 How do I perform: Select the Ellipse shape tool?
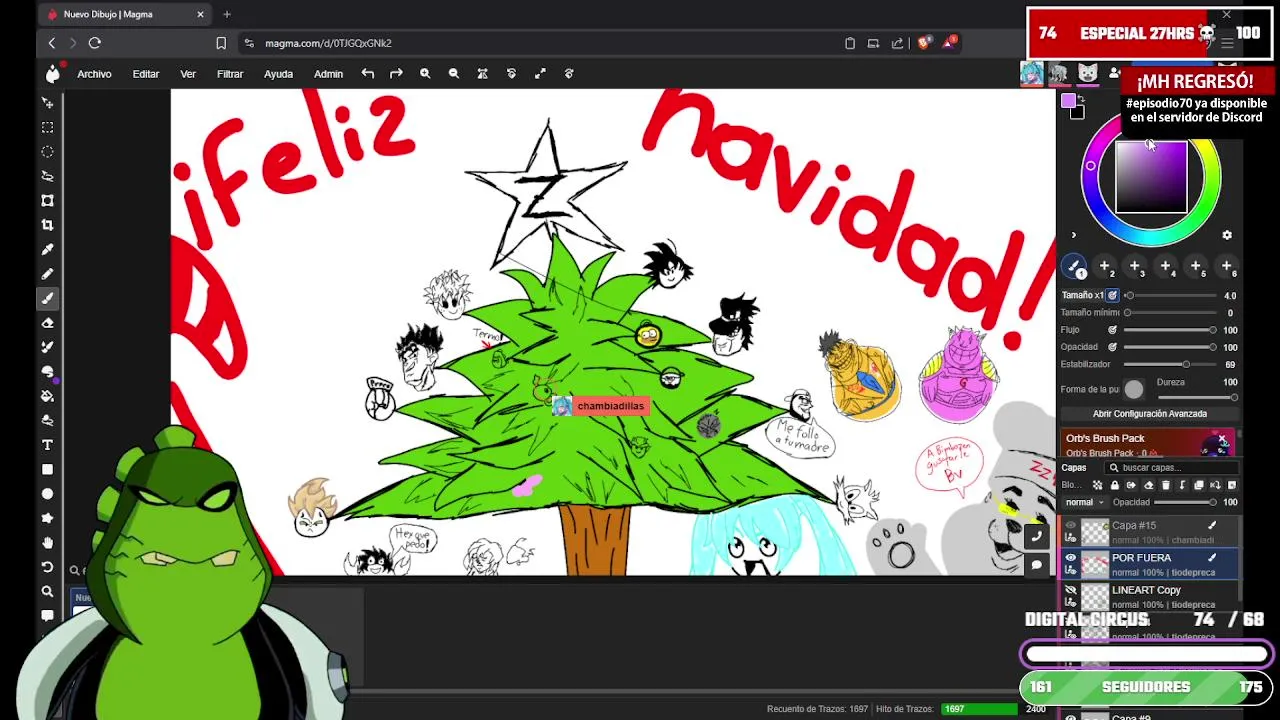tap(47, 494)
